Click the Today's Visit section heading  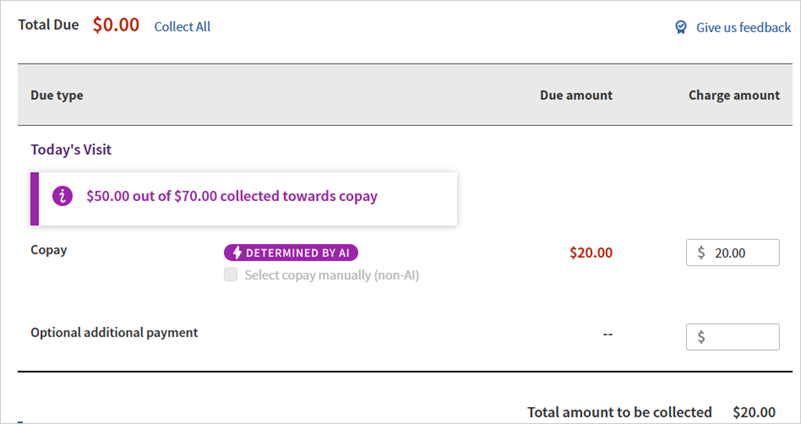click(71, 150)
